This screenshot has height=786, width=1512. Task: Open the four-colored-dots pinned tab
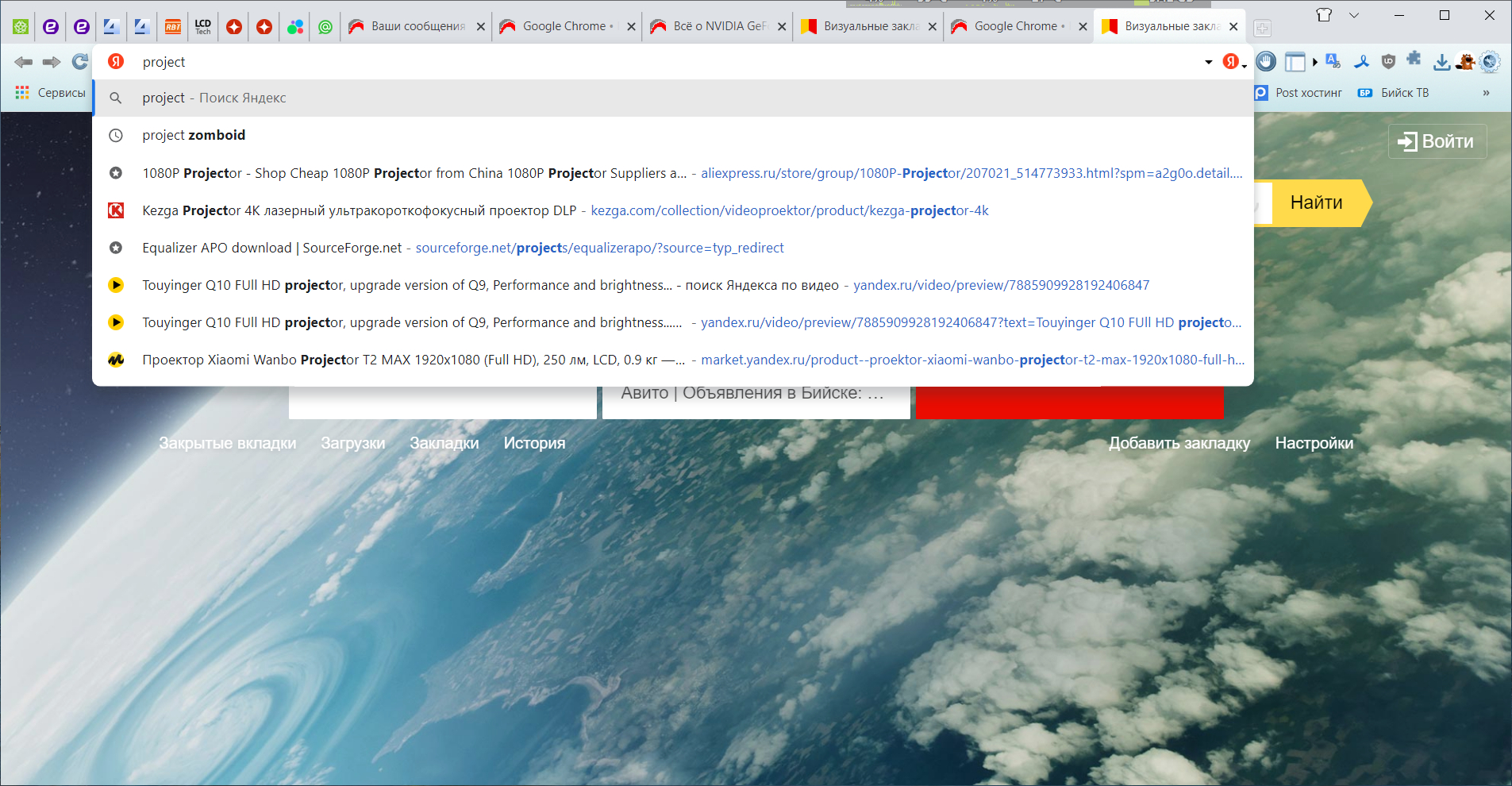click(295, 27)
